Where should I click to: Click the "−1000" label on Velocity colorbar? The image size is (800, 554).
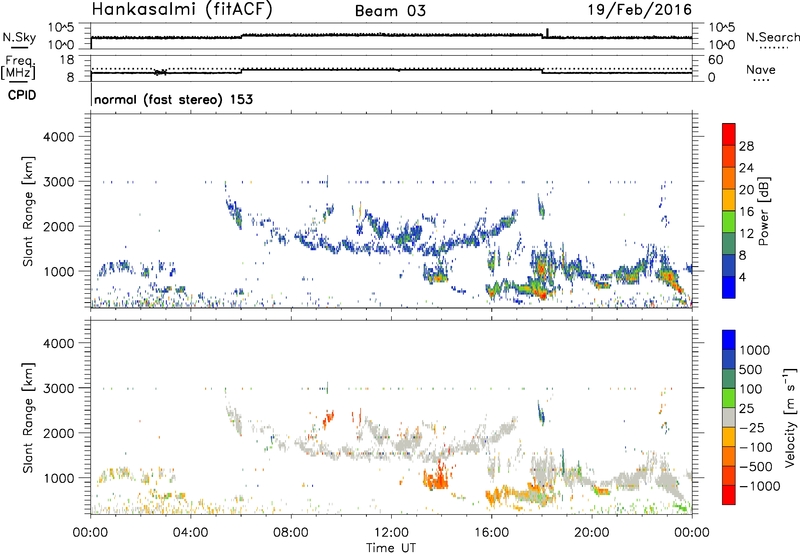click(760, 486)
